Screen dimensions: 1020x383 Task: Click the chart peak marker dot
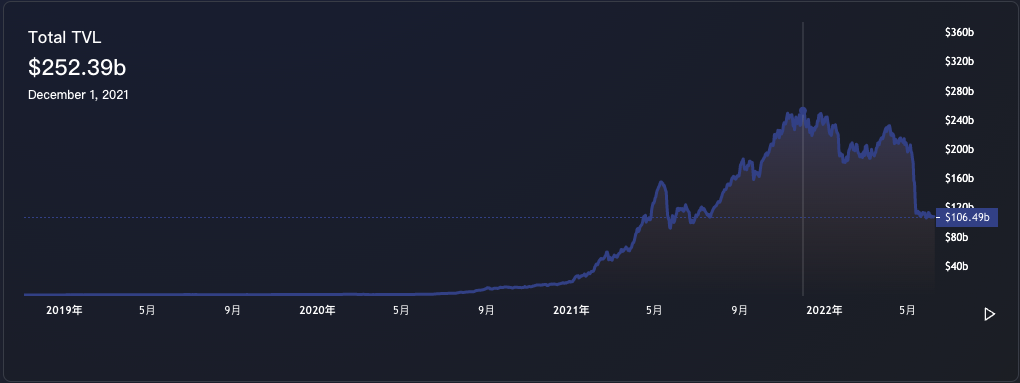(x=803, y=111)
